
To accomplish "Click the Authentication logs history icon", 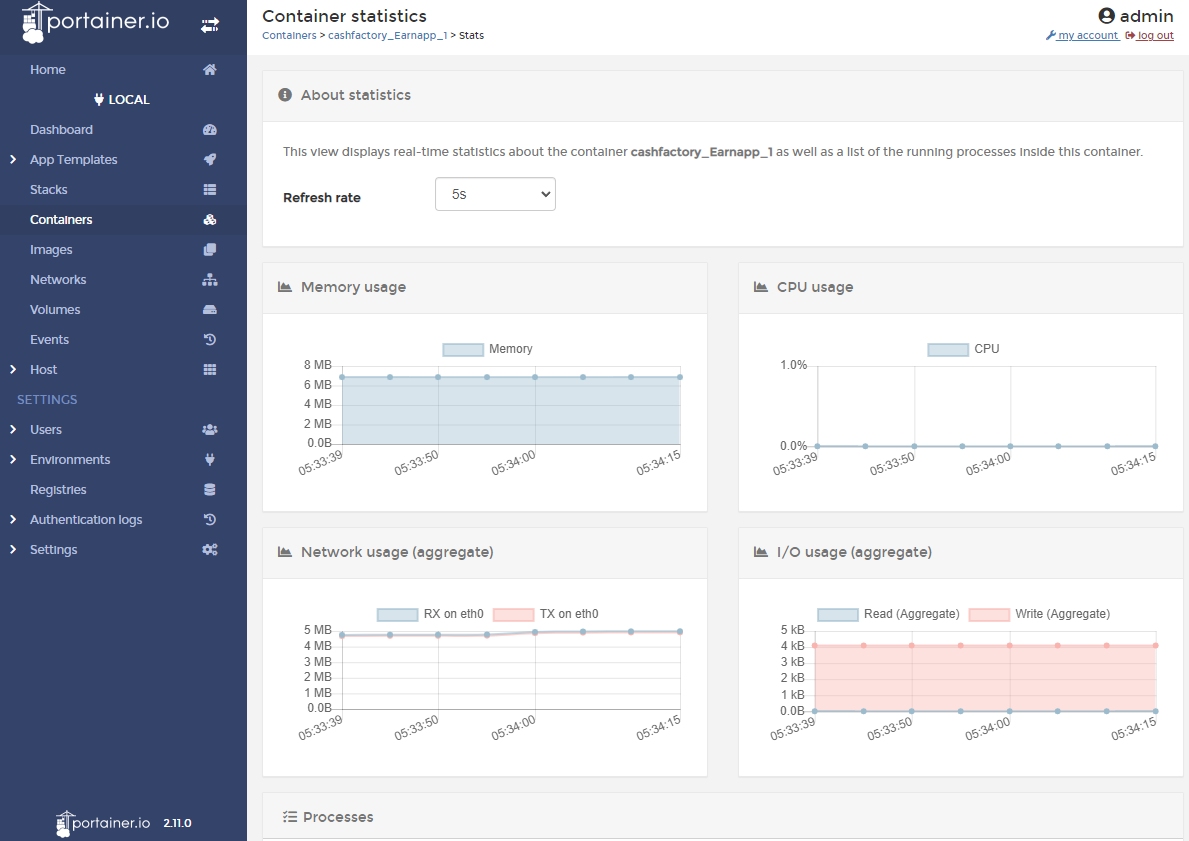I will pos(210,519).
